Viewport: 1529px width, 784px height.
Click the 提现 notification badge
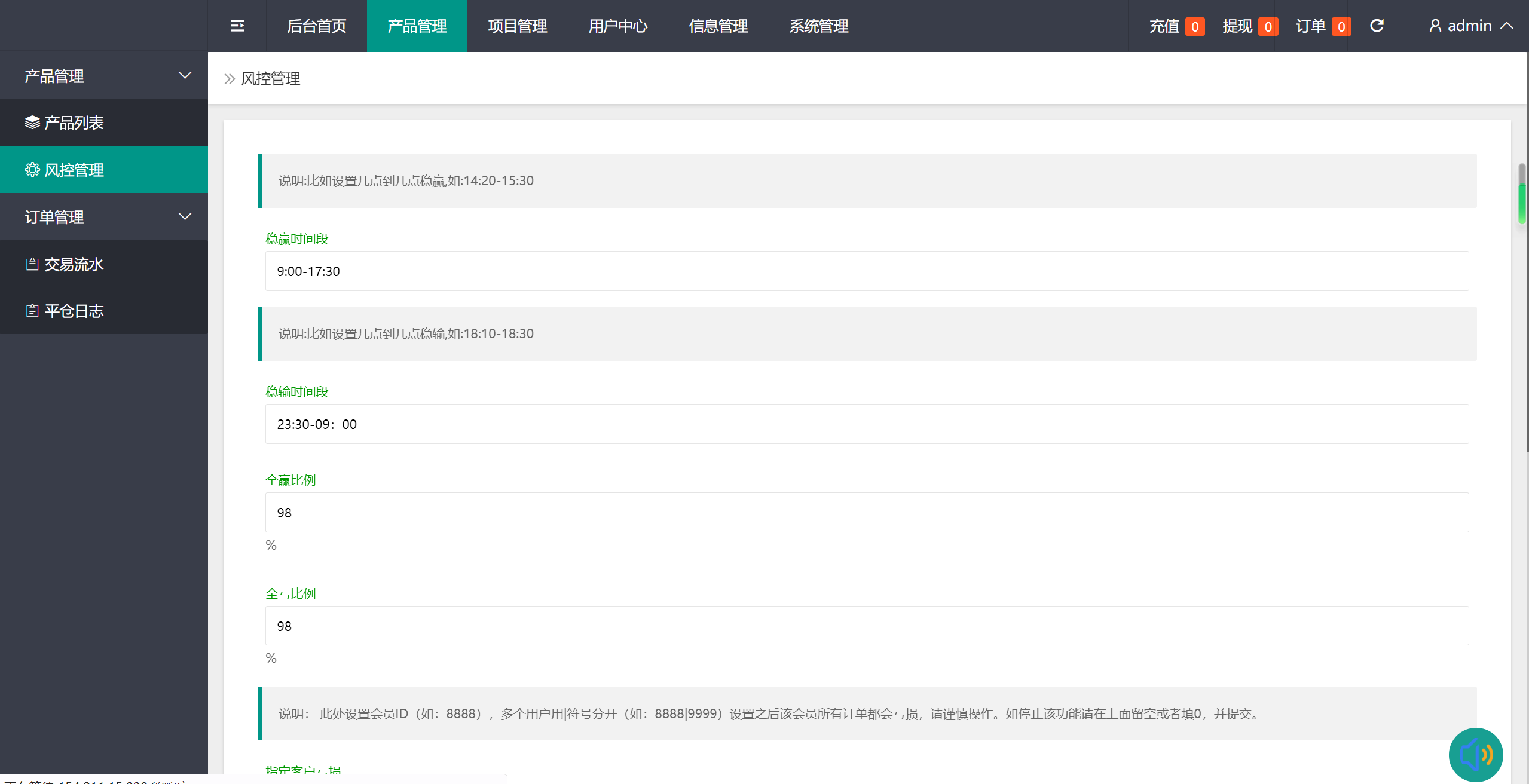click(x=1267, y=27)
